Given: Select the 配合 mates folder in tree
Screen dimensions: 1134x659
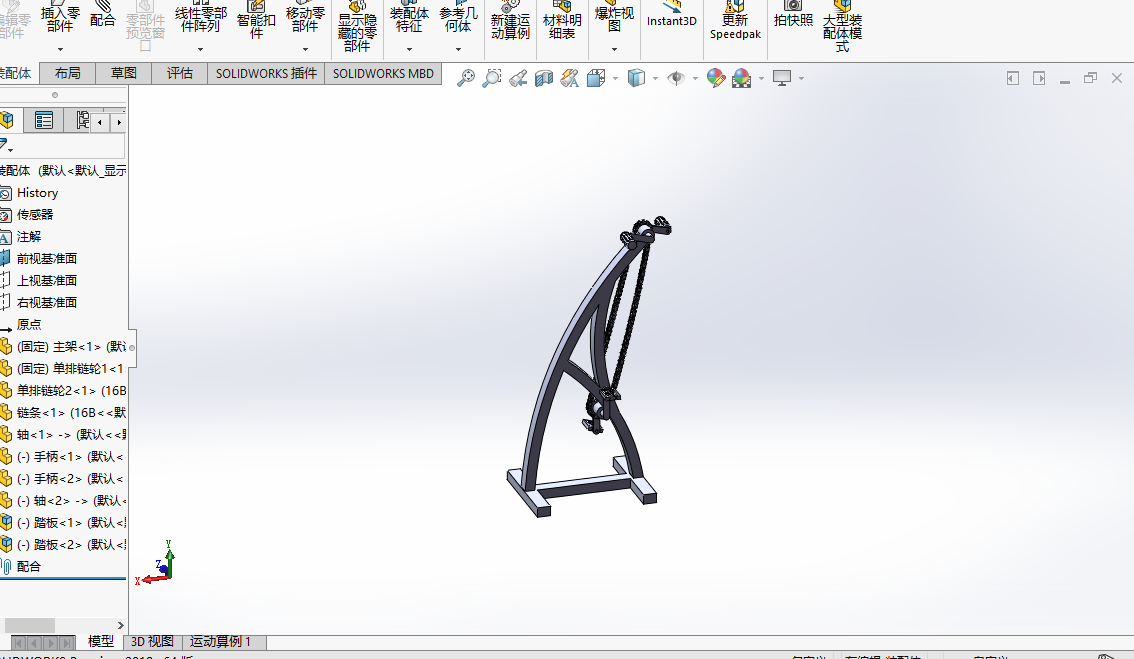Looking at the screenshot, I should tap(29, 567).
